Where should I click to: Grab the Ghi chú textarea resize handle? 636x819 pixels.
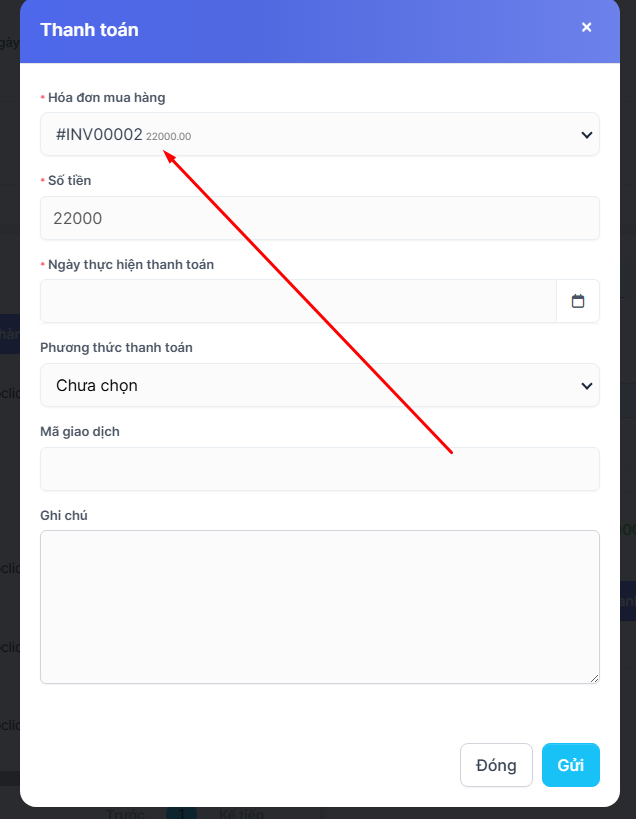[594, 678]
